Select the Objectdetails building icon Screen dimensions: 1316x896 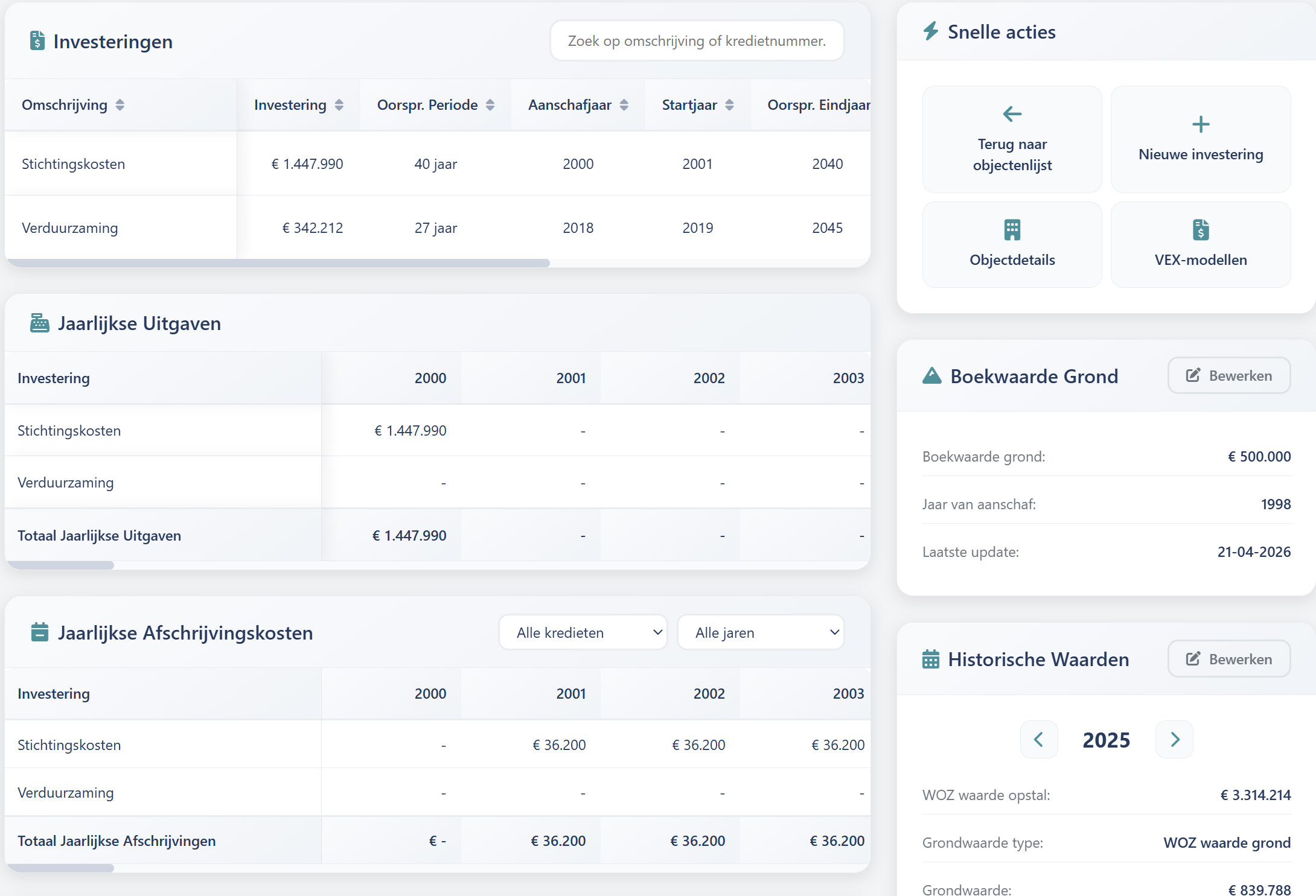pyautogui.click(x=1012, y=229)
